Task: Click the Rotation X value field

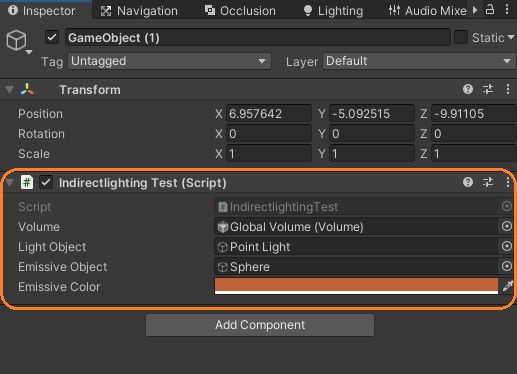Action: (269, 134)
